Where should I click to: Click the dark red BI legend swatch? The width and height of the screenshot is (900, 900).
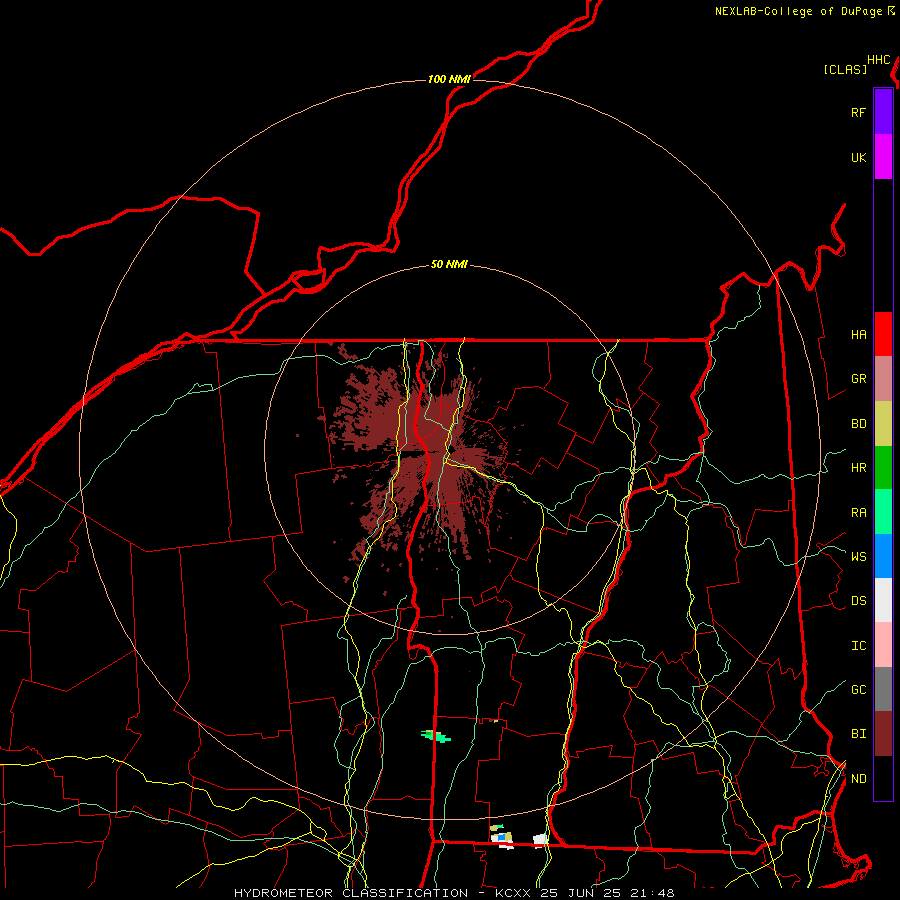pyautogui.click(x=883, y=734)
